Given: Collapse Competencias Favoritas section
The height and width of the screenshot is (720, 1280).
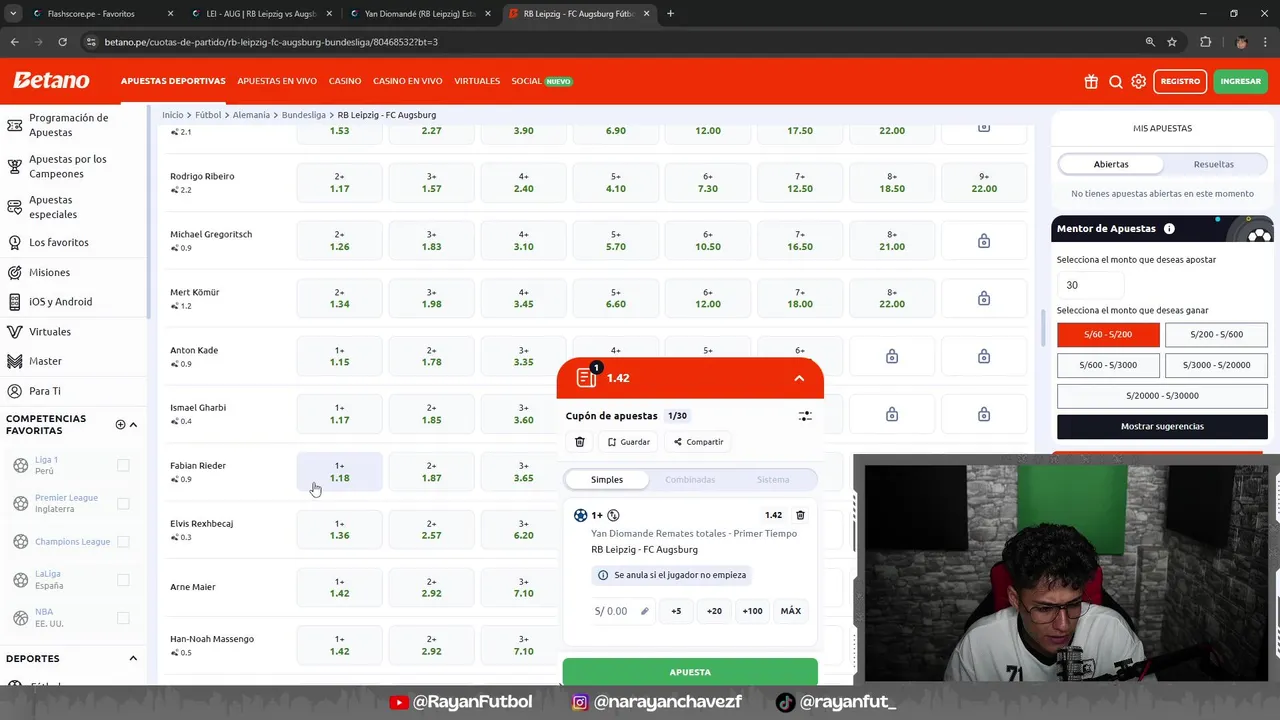Looking at the screenshot, I should (133, 425).
